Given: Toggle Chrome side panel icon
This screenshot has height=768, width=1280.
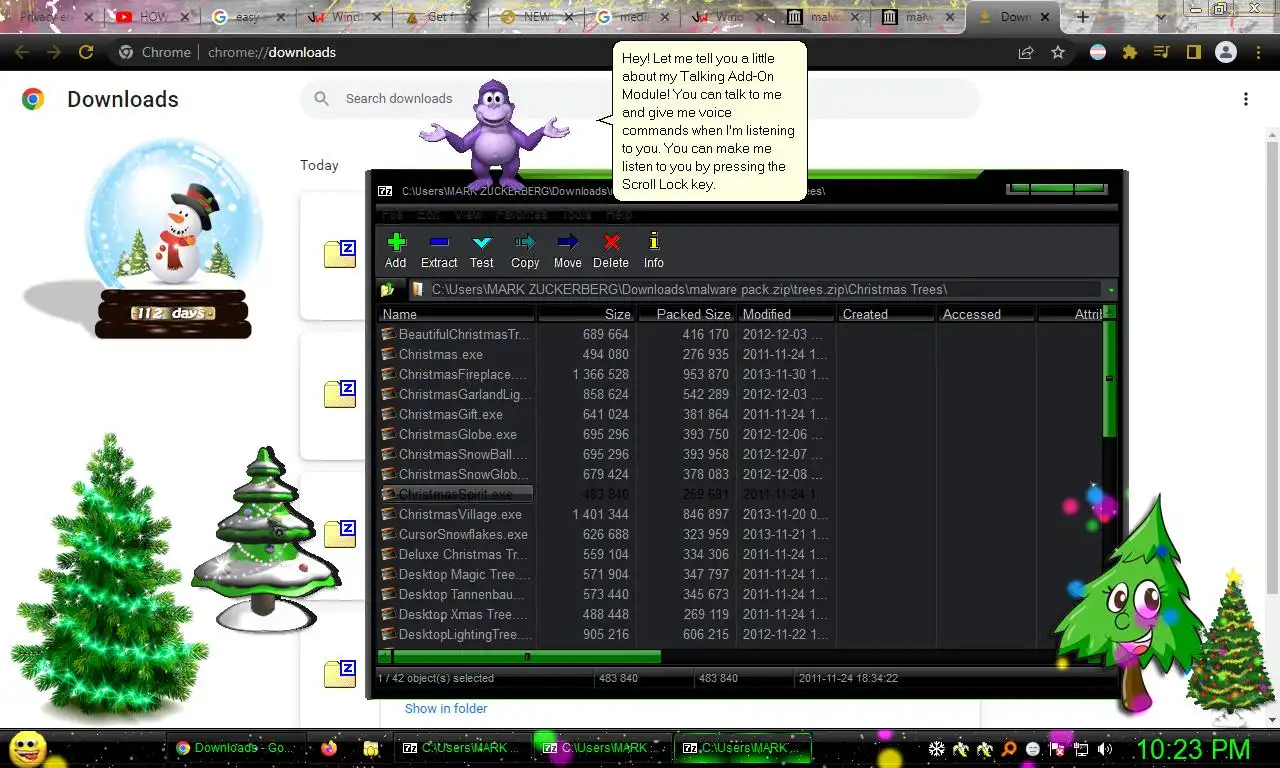Looking at the screenshot, I should click(1193, 52).
